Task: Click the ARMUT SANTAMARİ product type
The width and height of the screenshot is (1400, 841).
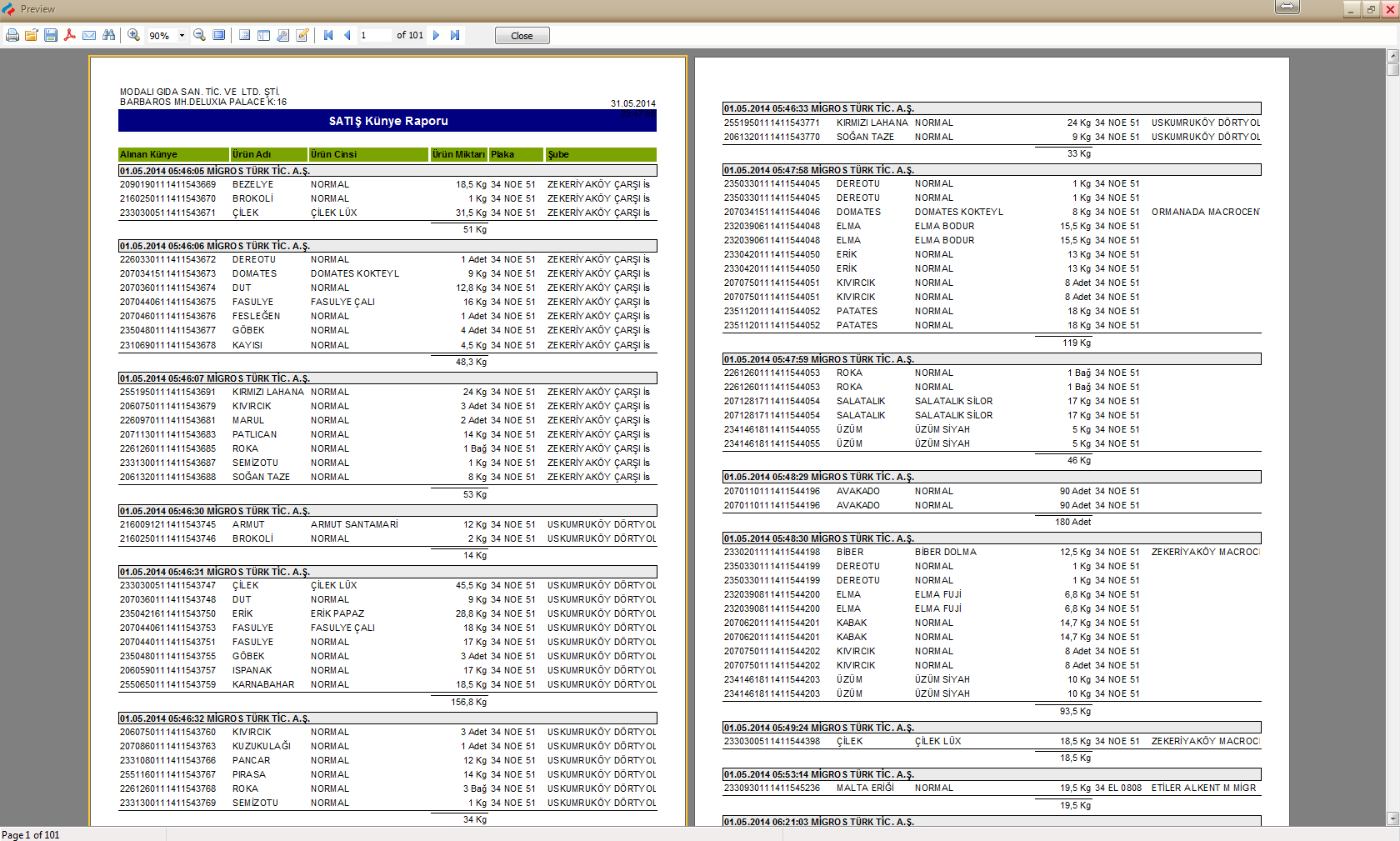Action: (354, 524)
